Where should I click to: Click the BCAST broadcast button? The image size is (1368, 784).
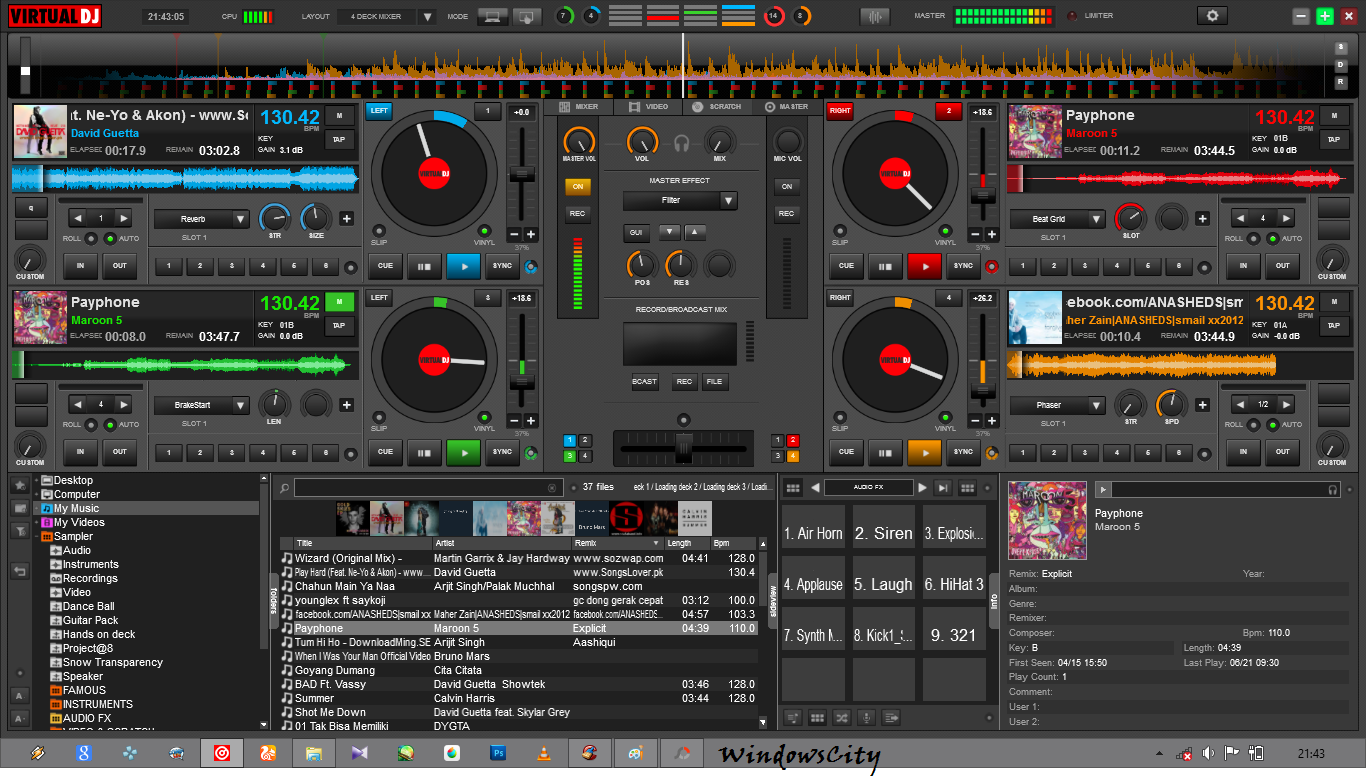point(644,382)
